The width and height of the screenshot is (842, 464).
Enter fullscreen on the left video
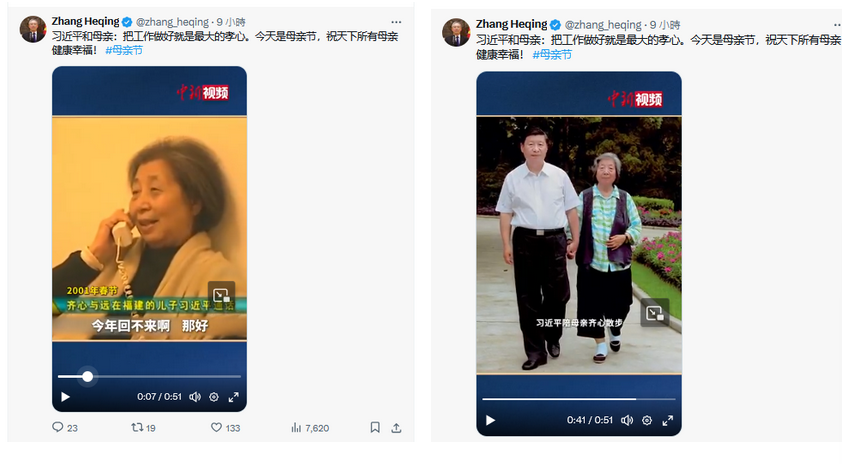click(x=234, y=397)
